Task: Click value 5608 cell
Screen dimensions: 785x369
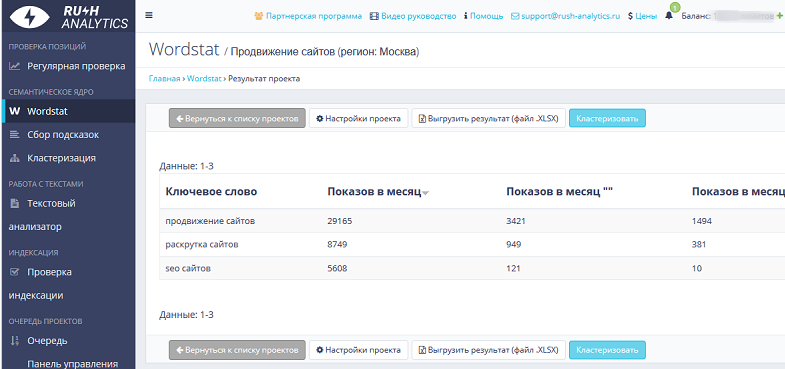Action: [x=337, y=269]
